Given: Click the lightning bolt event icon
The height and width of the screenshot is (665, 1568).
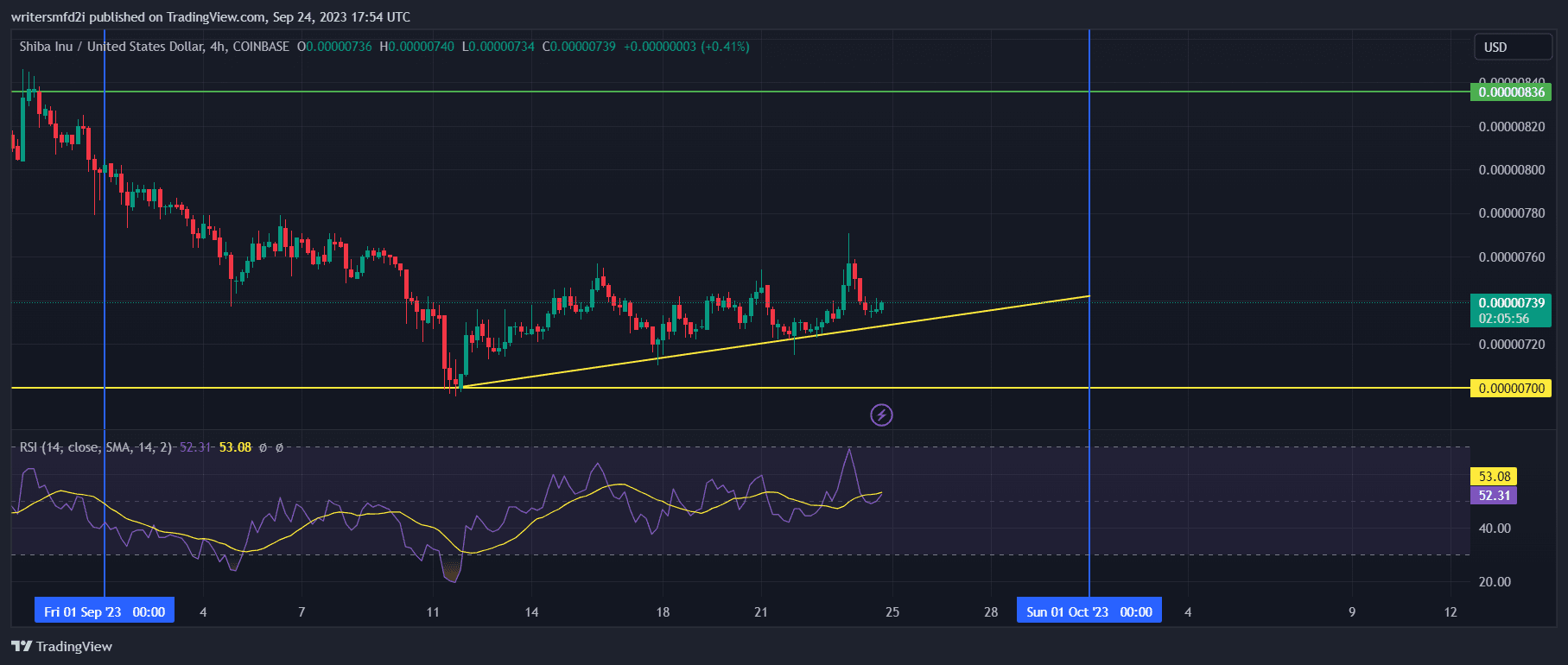Looking at the screenshot, I should (x=881, y=415).
